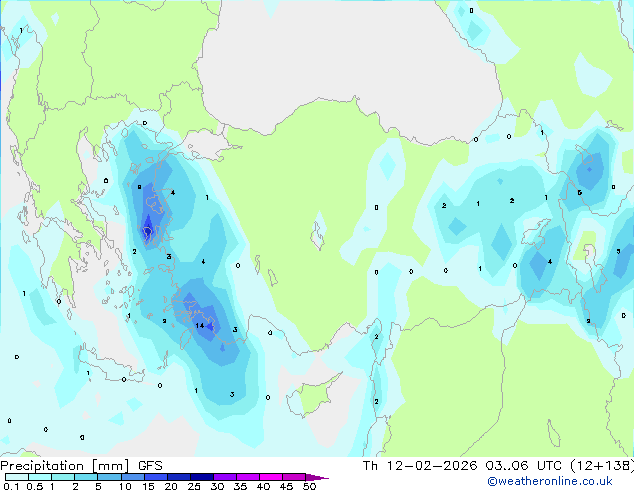This screenshot has height=490, width=634.
Task: Click the "0.1" legend scale label
Action: pyautogui.click(x=11, y=486)
